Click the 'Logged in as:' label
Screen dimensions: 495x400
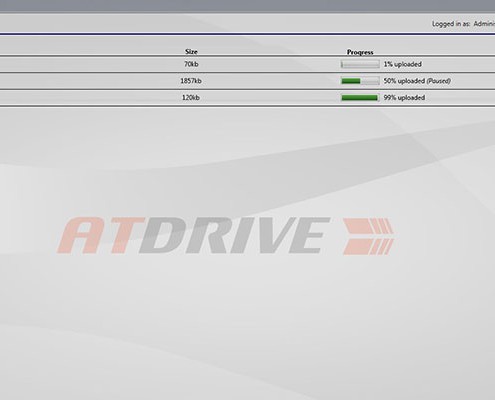point(451,24)
